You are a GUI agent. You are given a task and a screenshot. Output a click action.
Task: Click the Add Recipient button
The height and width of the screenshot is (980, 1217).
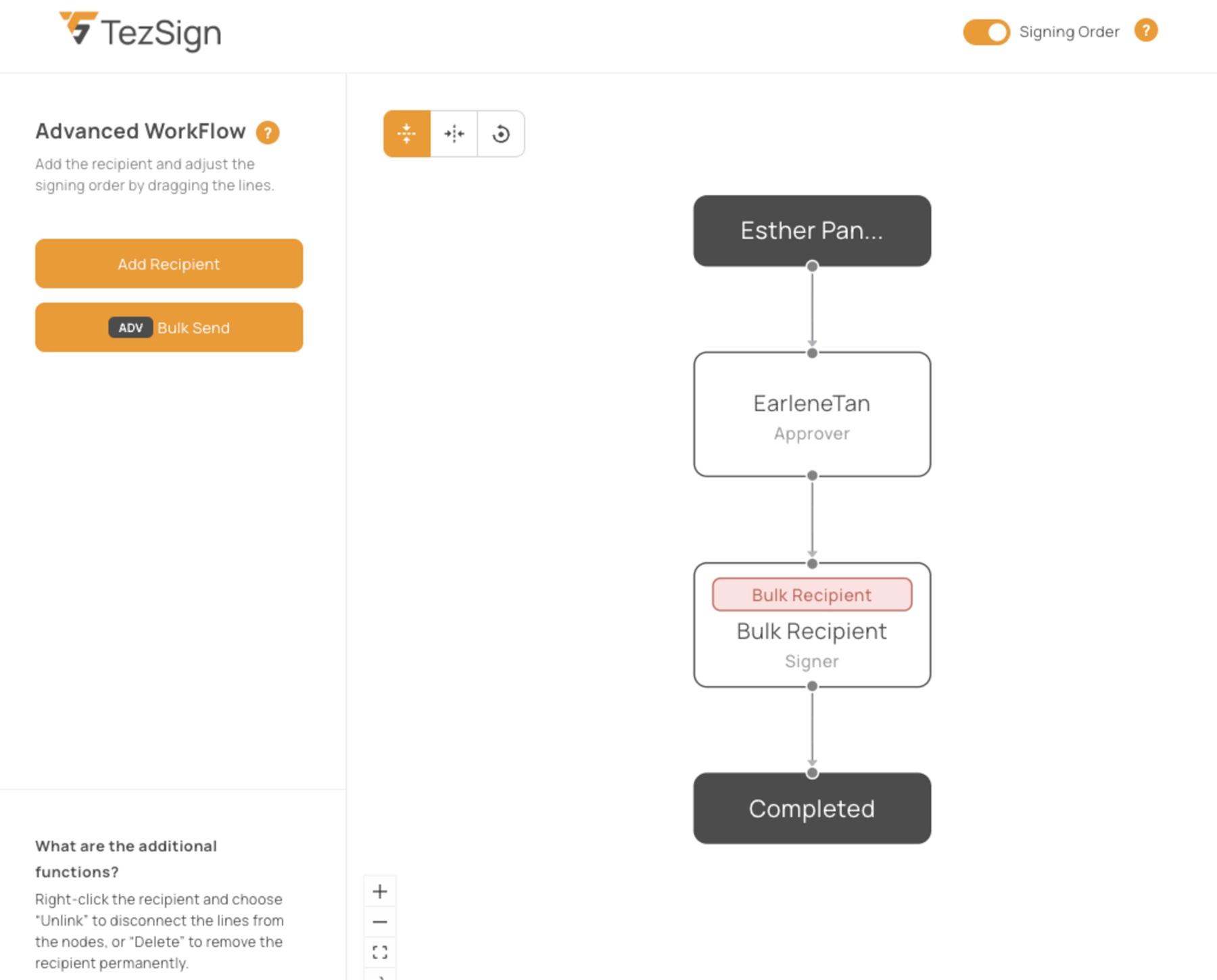[x=169, y=264]
